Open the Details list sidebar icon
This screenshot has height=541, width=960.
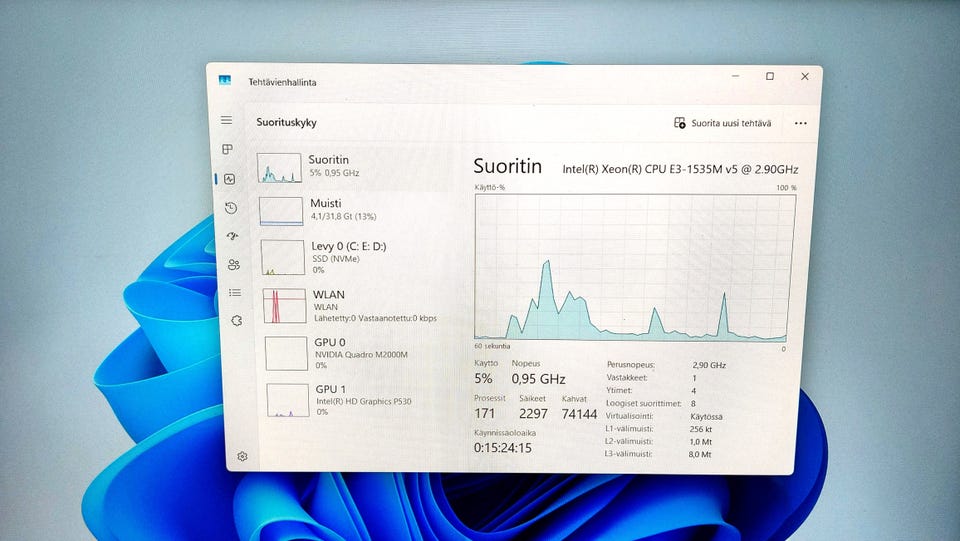click(235, 293)
